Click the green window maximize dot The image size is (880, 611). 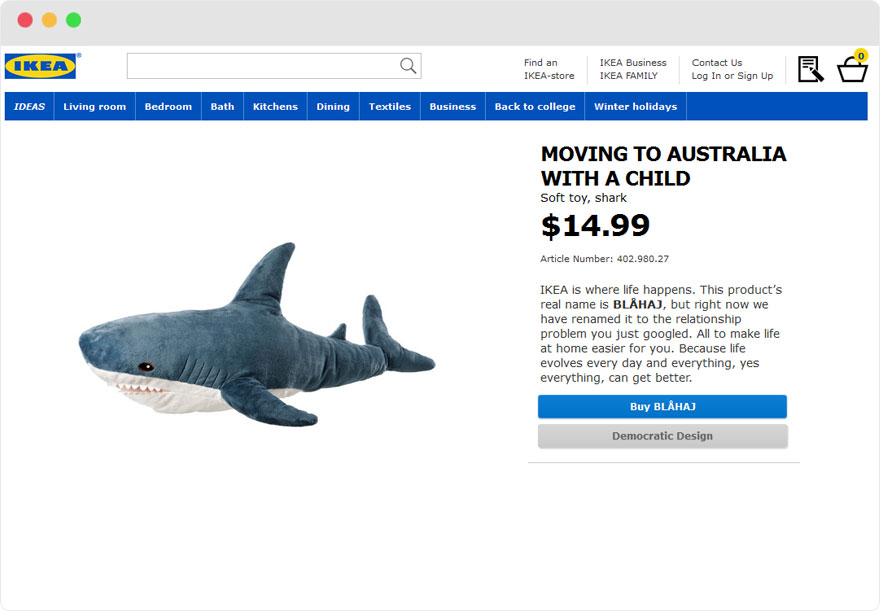pos(74,20)
